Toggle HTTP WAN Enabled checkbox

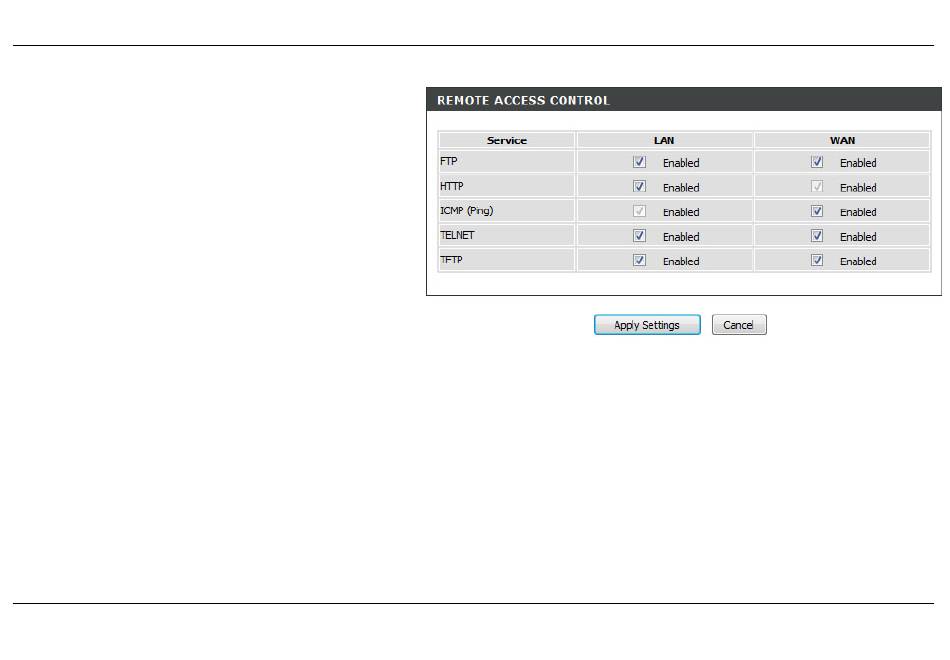tap(817, 186)
